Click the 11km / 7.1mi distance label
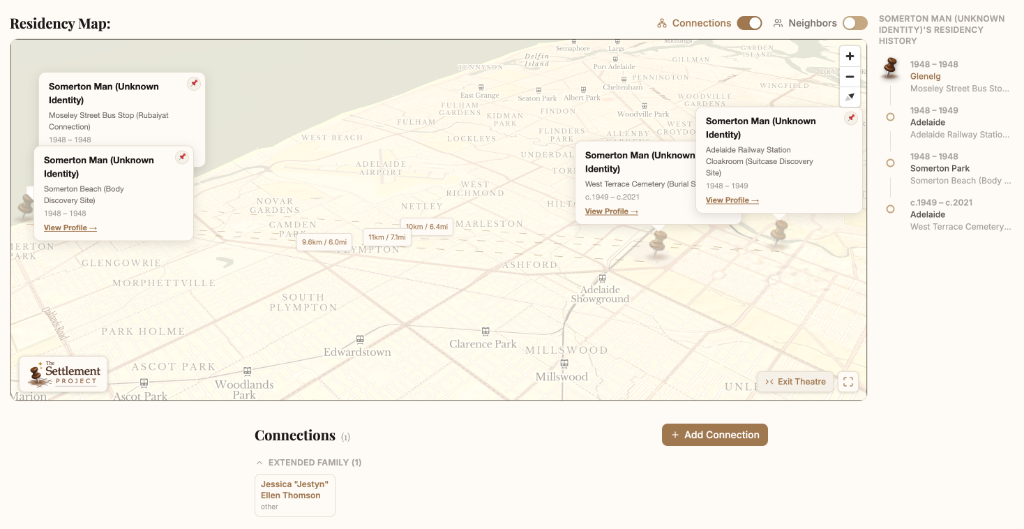This screenshot has width=1024, height=529. pos(387,238)
